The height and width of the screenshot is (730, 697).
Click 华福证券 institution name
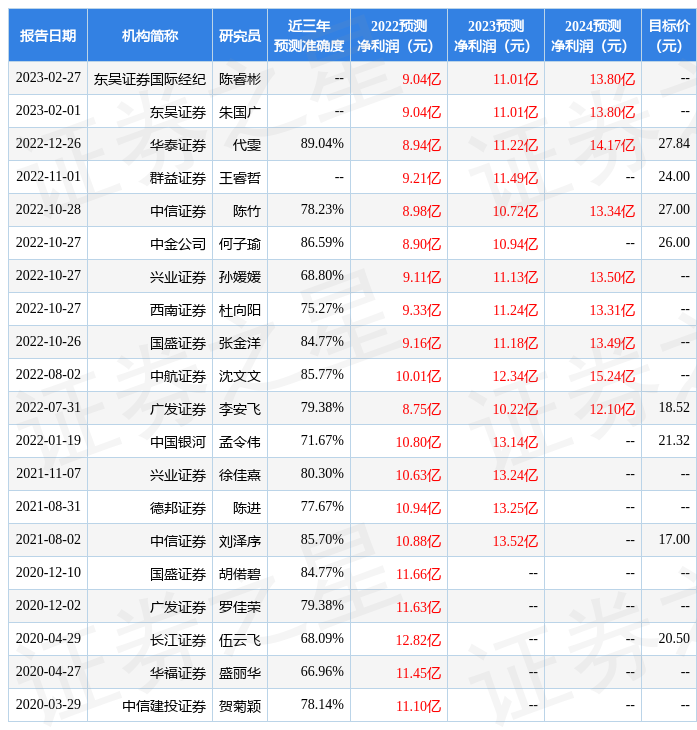click(x=178, y=674)
